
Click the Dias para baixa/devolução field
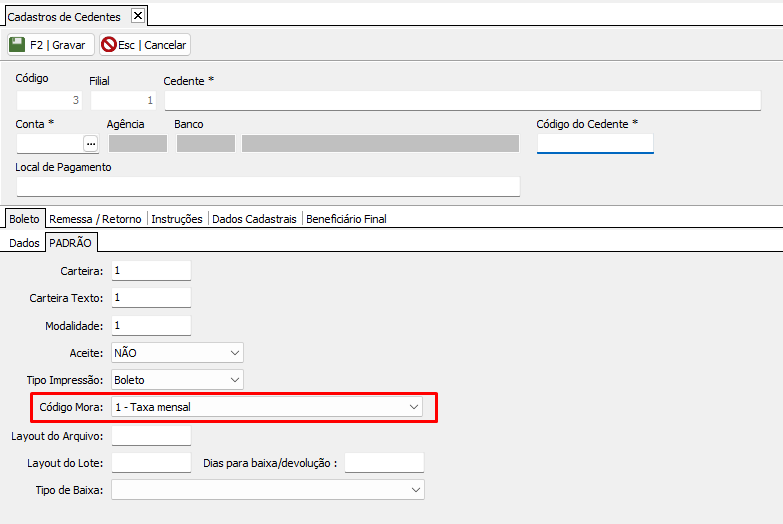pos(384,463)
